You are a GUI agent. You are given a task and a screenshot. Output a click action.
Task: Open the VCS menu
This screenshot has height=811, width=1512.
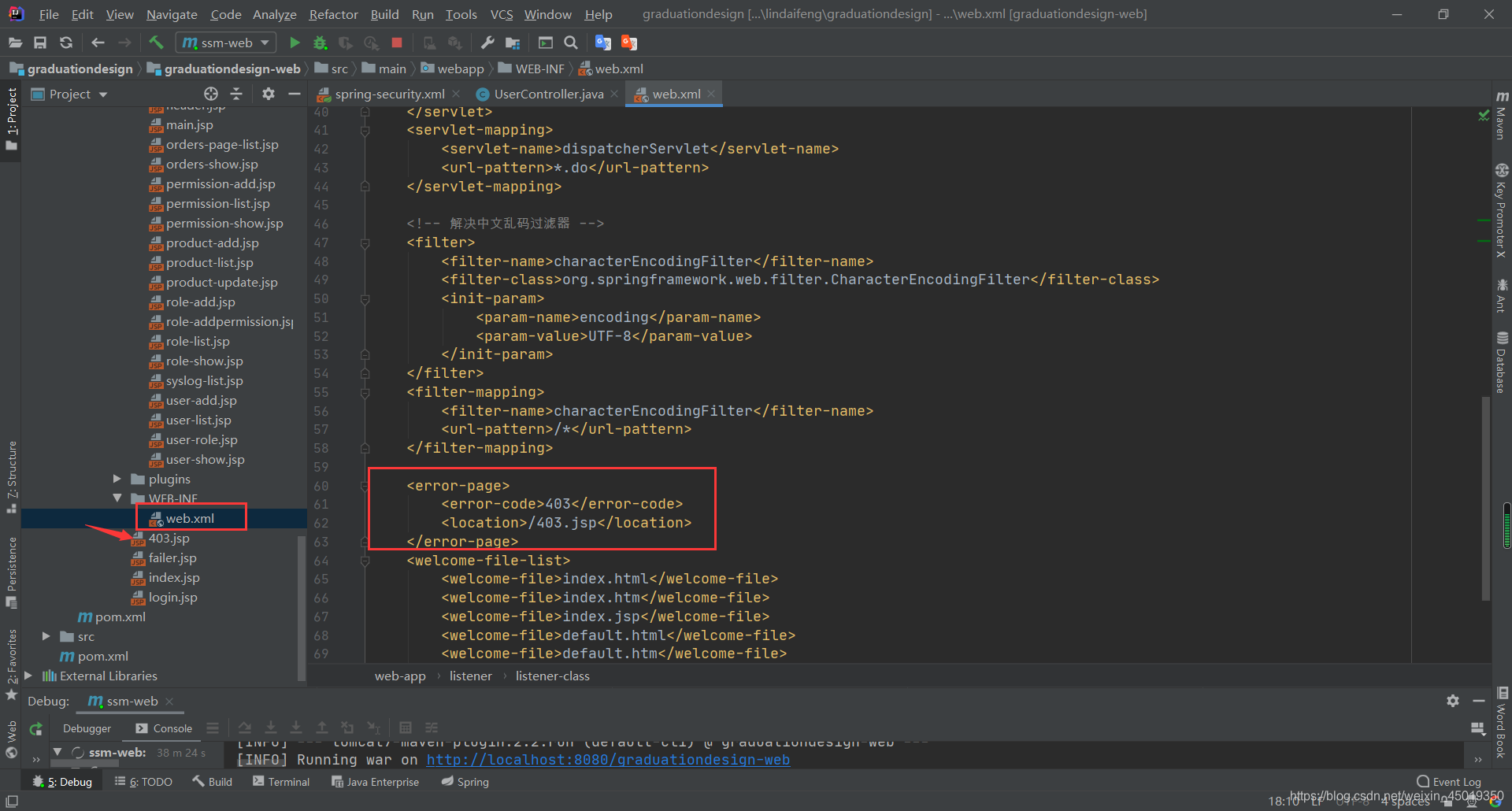[x=502, y=14]
